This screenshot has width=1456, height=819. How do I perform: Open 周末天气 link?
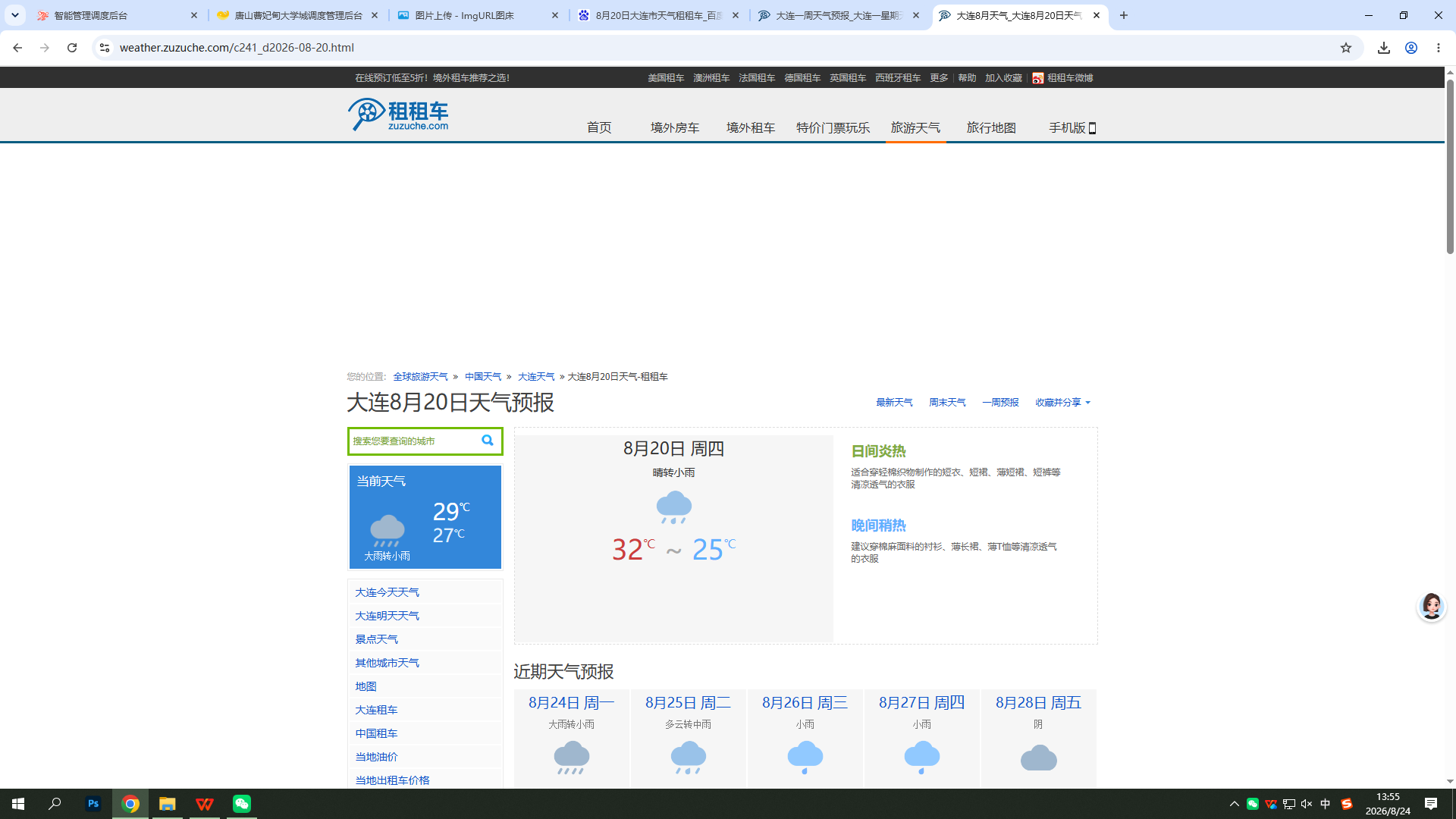[x=947, y=403]
